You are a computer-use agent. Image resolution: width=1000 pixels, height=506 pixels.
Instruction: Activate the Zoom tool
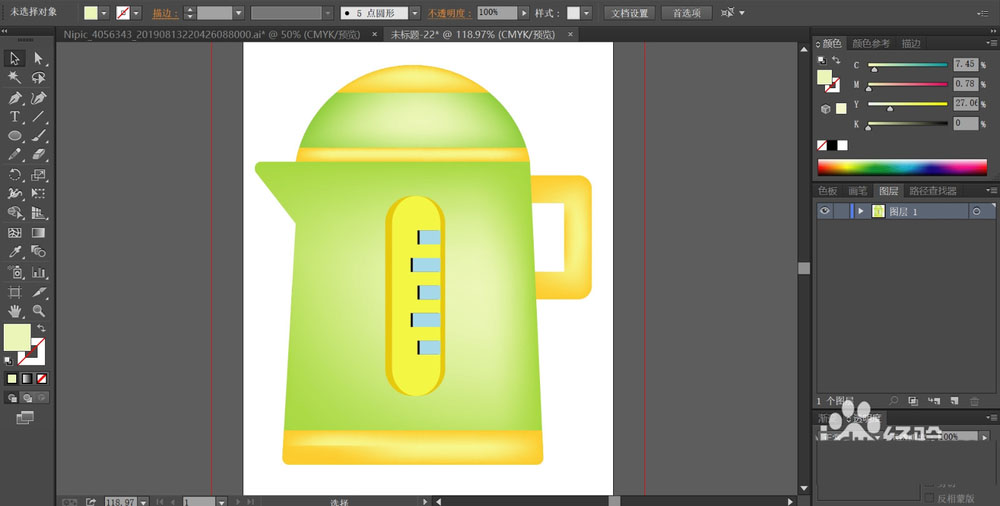[x=38, y=311]
